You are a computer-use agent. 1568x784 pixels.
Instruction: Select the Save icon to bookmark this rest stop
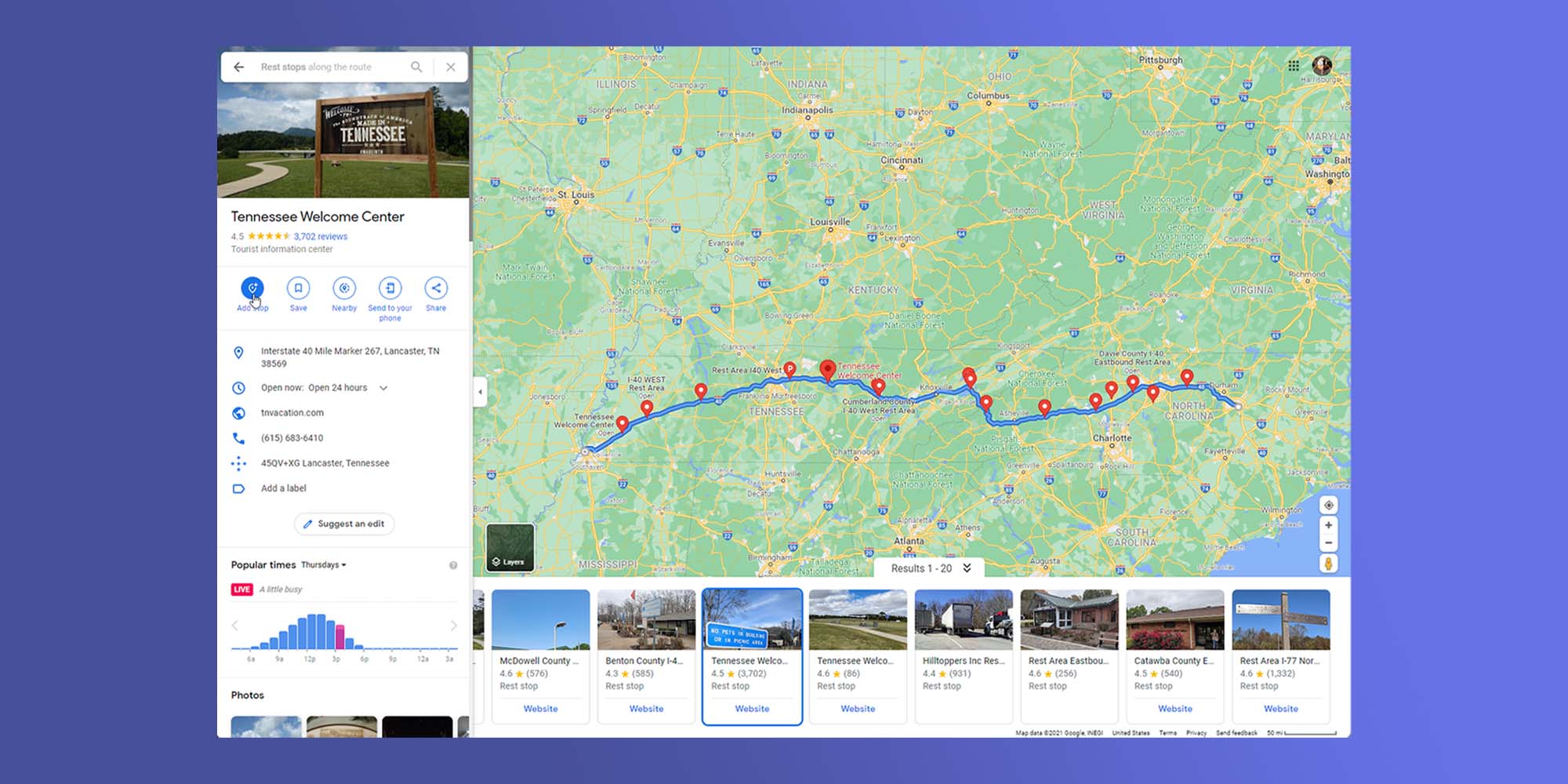click(298, 288)
